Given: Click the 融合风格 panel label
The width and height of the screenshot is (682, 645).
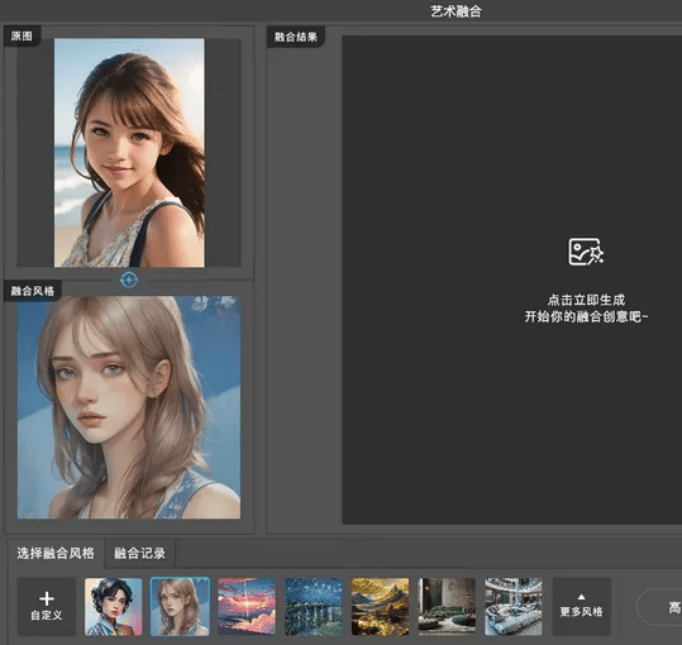Looking at the screenshot, I should (33, 291).
